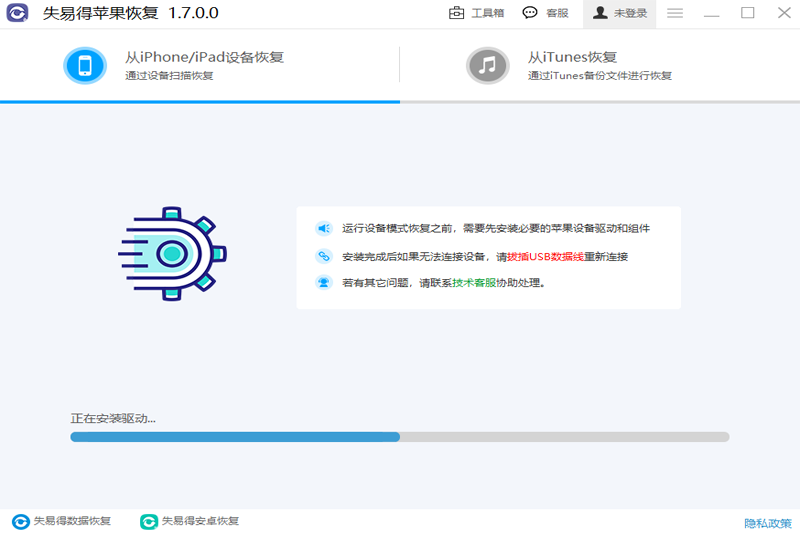Click the chain link icon
The height and width of the screenshot is (533, 800).
coord(324,256)
